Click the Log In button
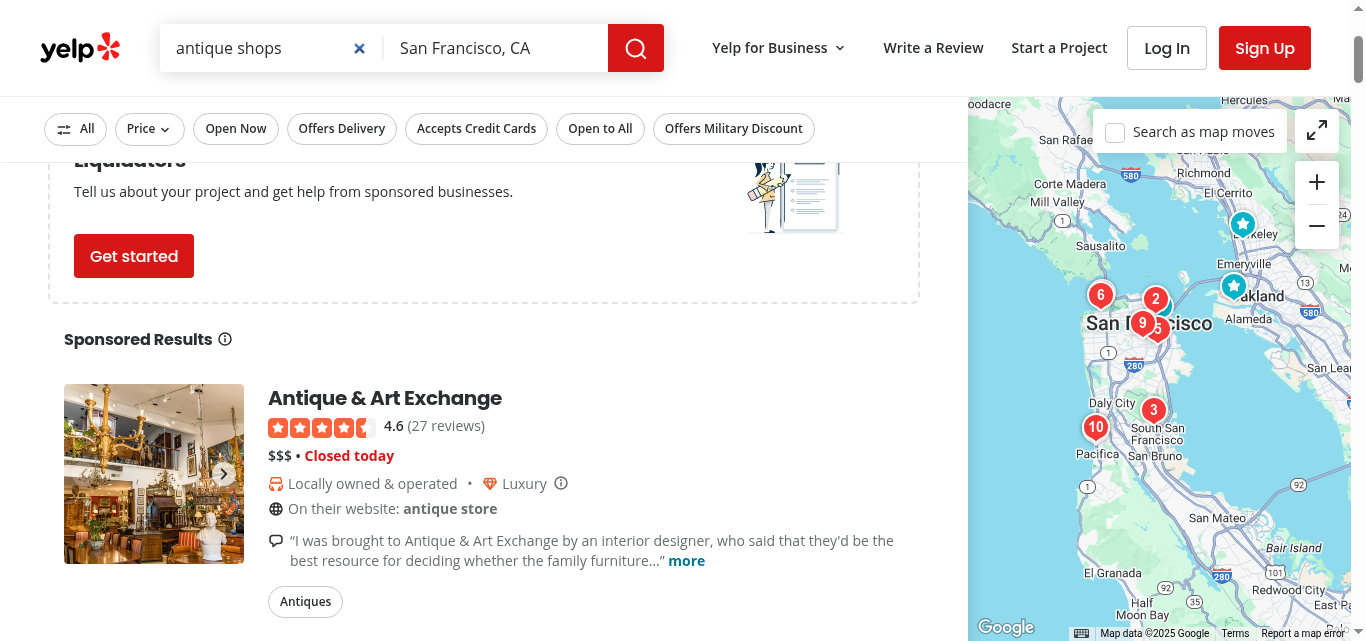Image resolution: width=1366 pixels, height=641 pixels. click(1167, 48)
